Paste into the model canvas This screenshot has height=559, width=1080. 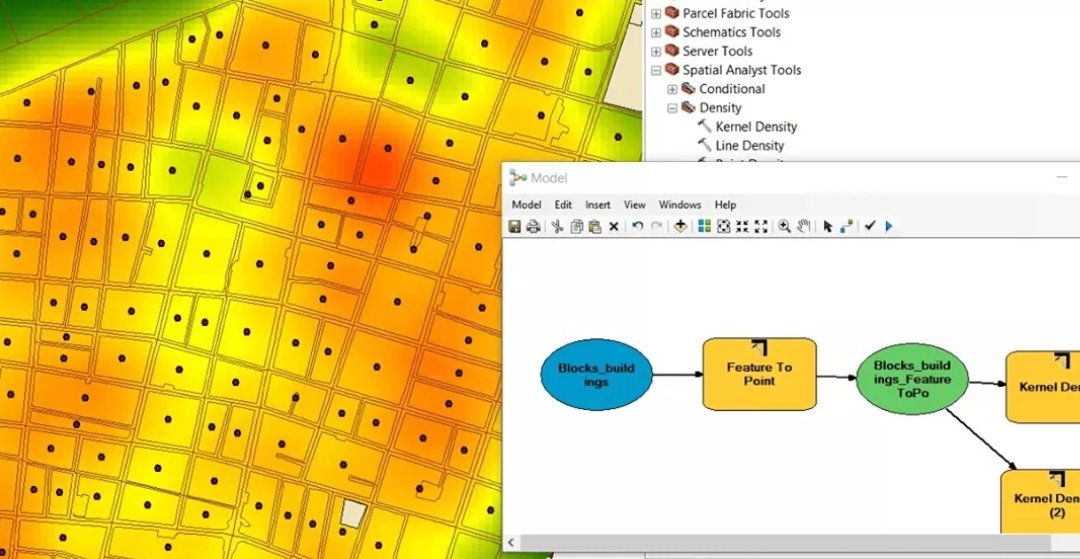[595, 226]
